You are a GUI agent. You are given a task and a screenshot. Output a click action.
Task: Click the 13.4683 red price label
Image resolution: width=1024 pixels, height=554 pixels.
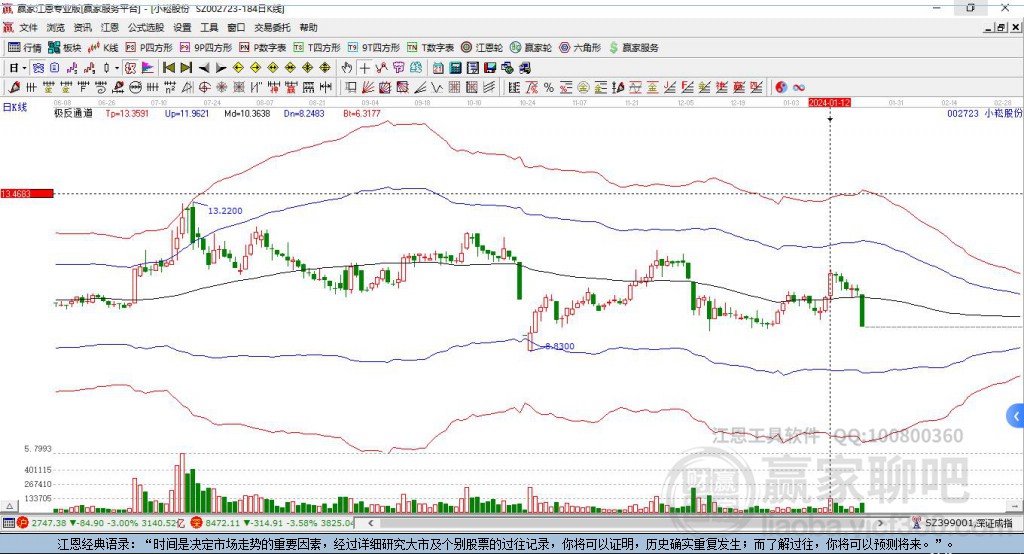[x=27, y=193]
